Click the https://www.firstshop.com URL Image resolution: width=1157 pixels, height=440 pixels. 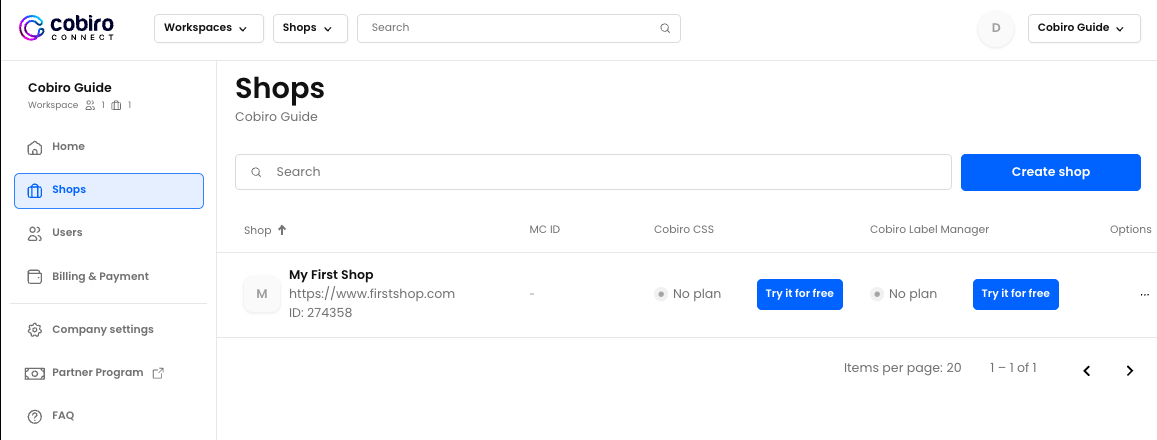point(372,294)
